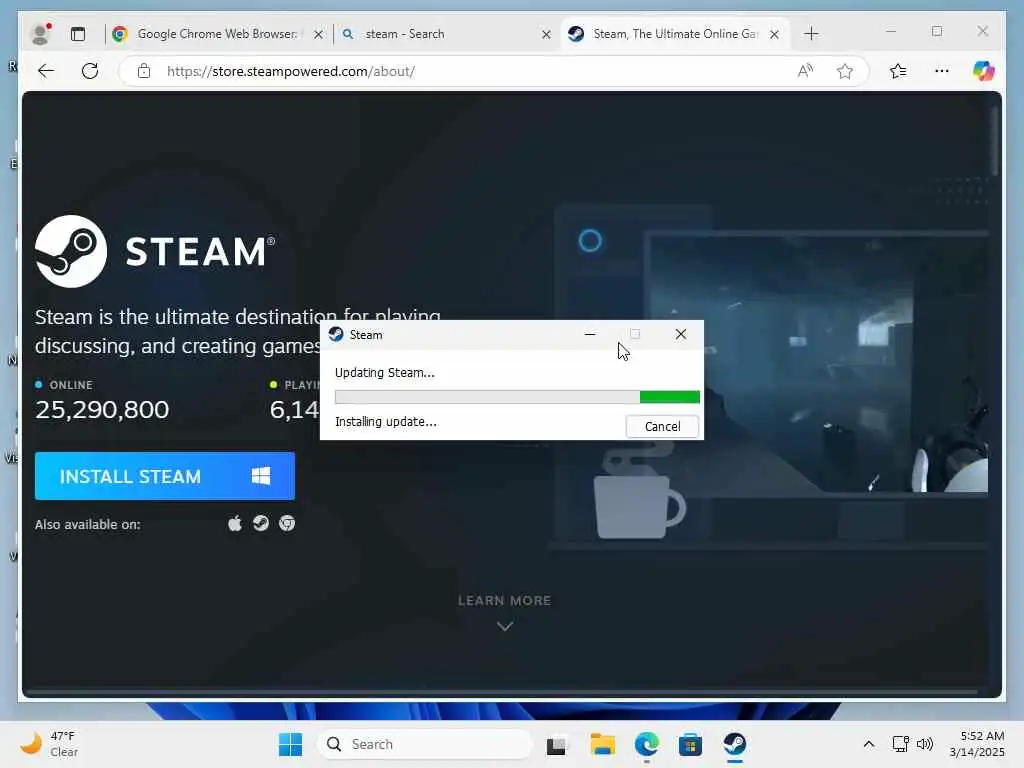This screenshot has height=768, width=1024.
Task: Click the SteamOS availability icon
Action: (261, 523)
